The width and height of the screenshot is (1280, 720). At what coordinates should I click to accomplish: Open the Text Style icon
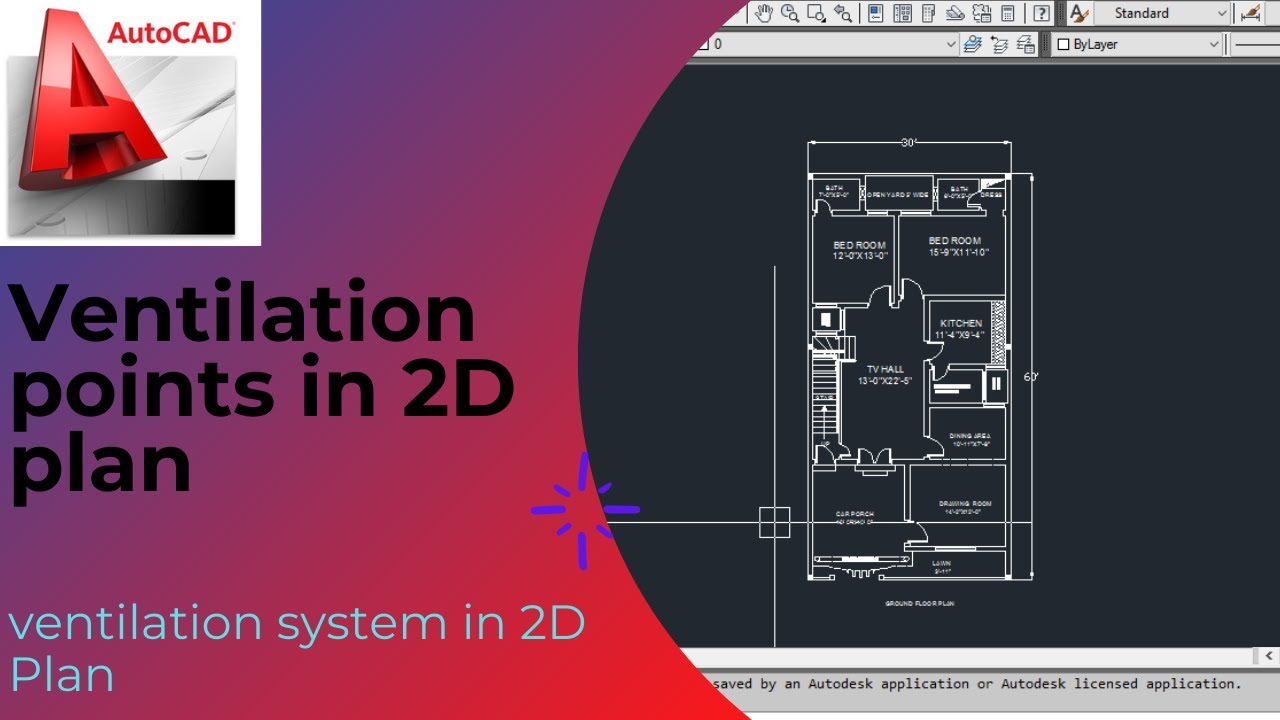coord(1078,13)
